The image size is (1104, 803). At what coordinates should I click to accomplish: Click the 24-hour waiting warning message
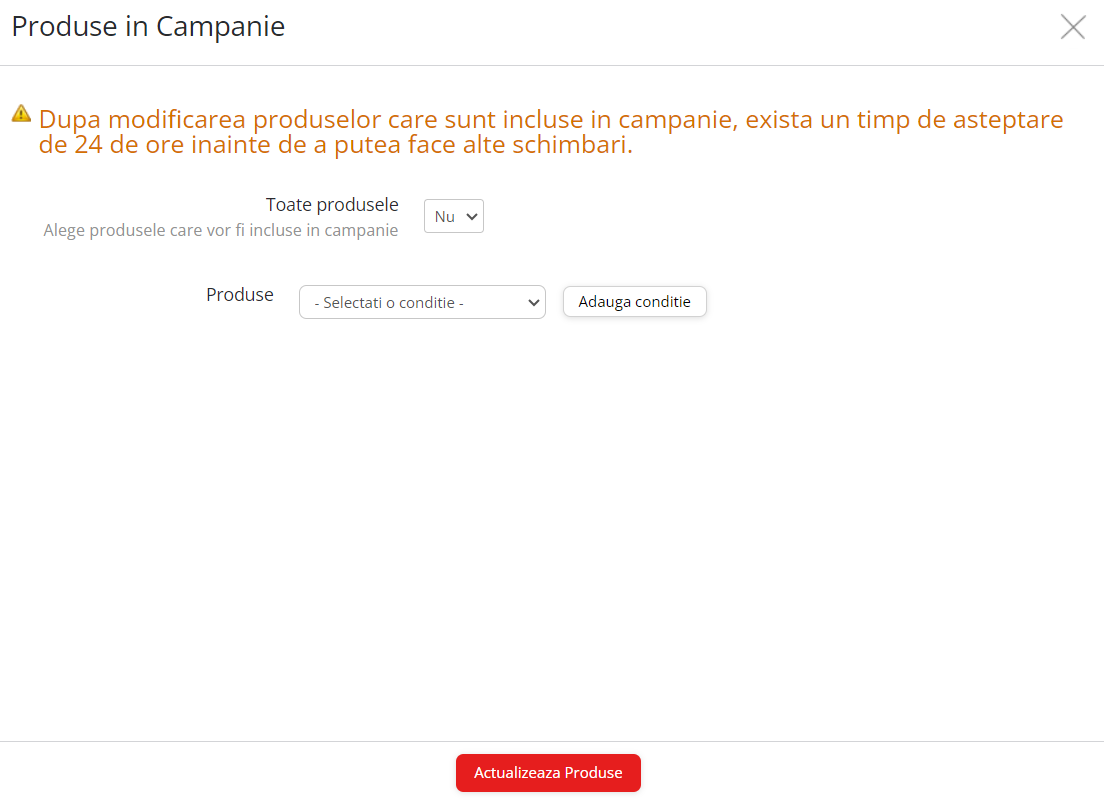point(551,131)
